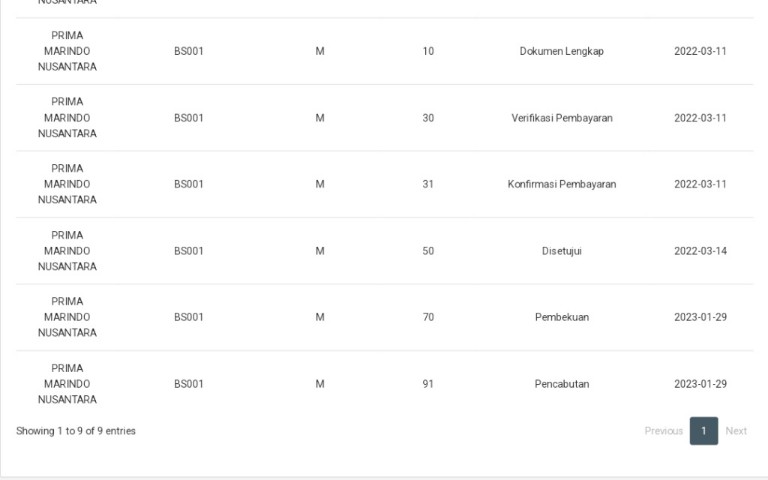Click the Konfirmasi Pembayaran row entry
The height and width of the screenshot is (480, 768).
coord(562,184)
